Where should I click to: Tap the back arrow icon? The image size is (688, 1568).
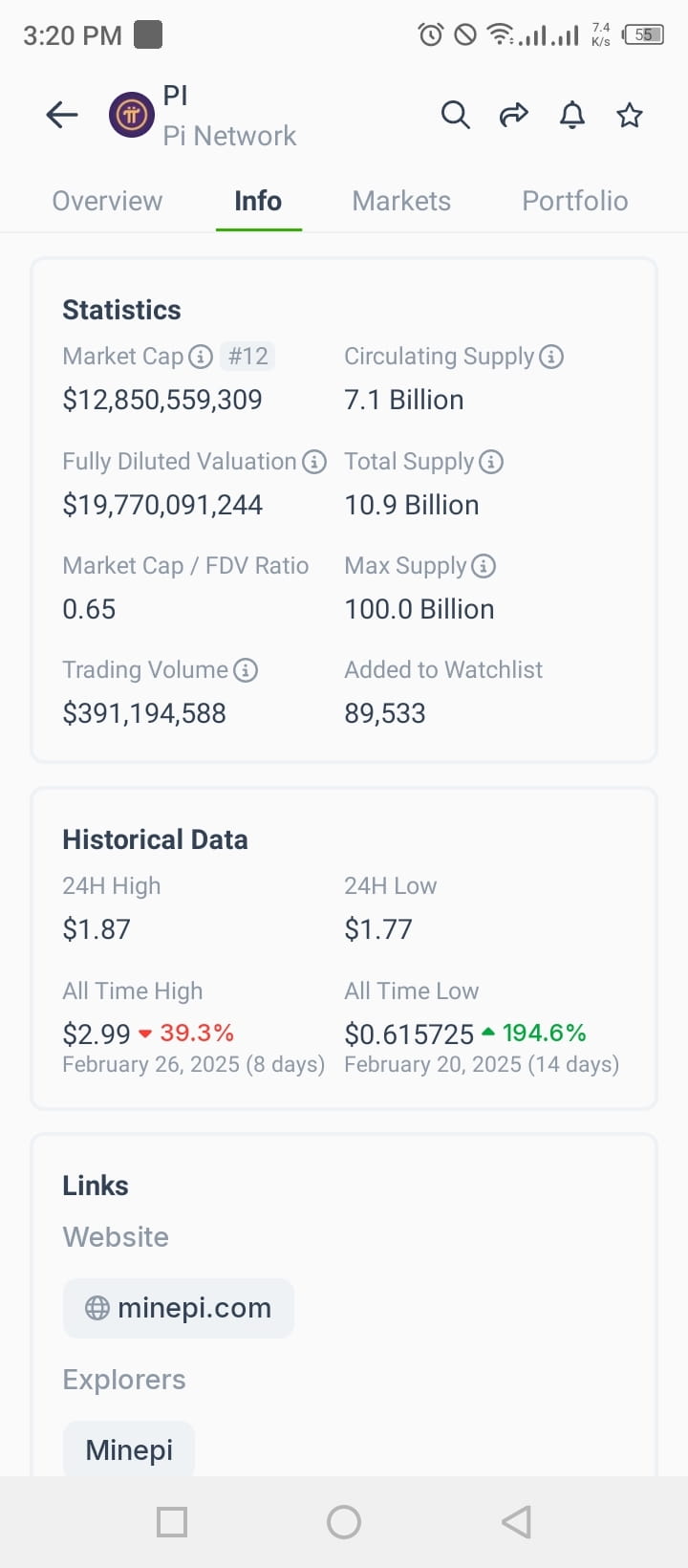(62, 116)
